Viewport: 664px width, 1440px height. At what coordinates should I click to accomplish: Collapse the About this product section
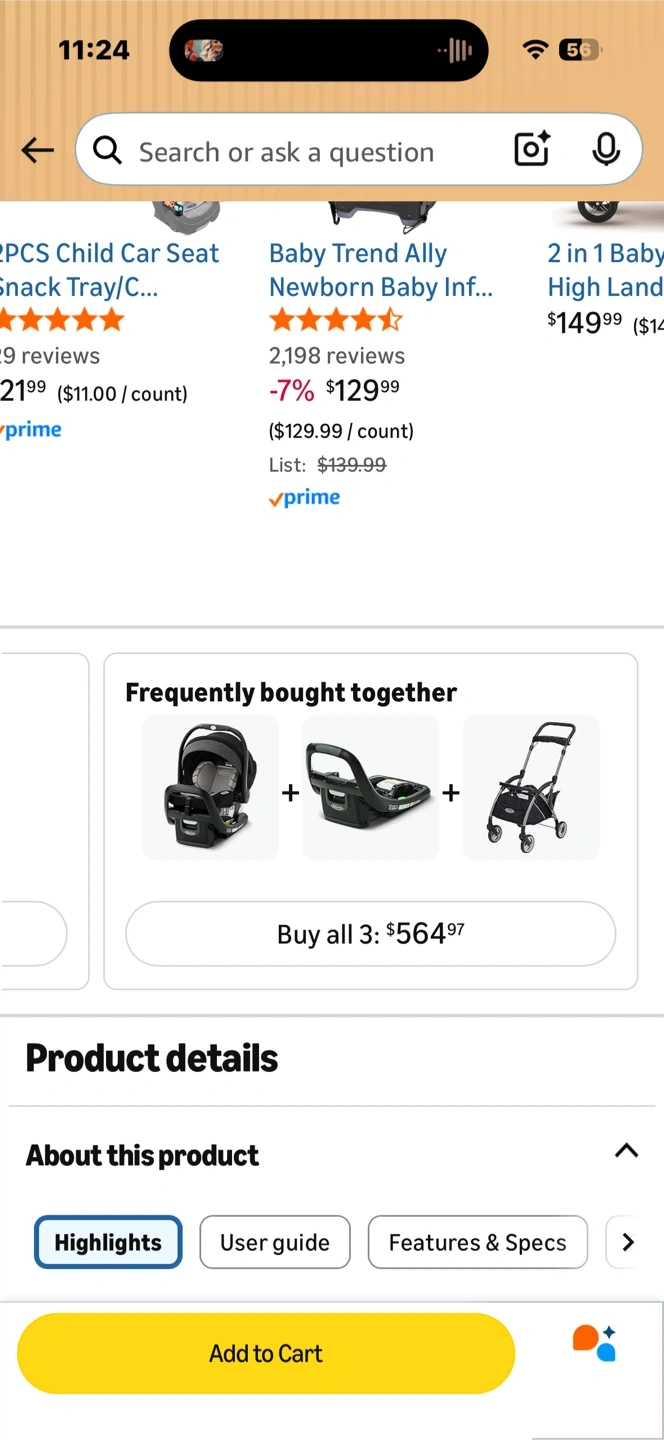point(626,1150)
